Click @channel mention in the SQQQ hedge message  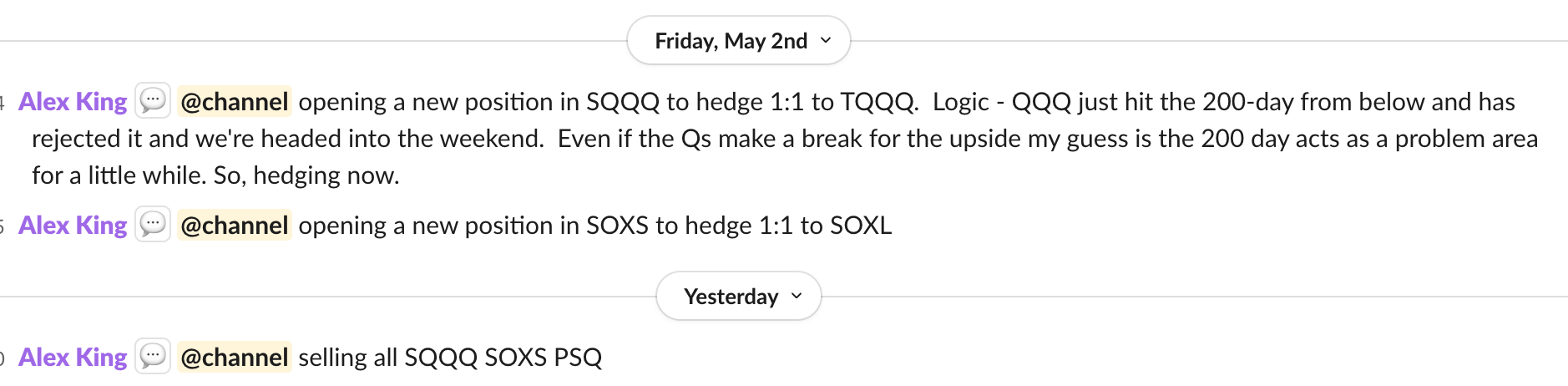(x=235, y=101)
